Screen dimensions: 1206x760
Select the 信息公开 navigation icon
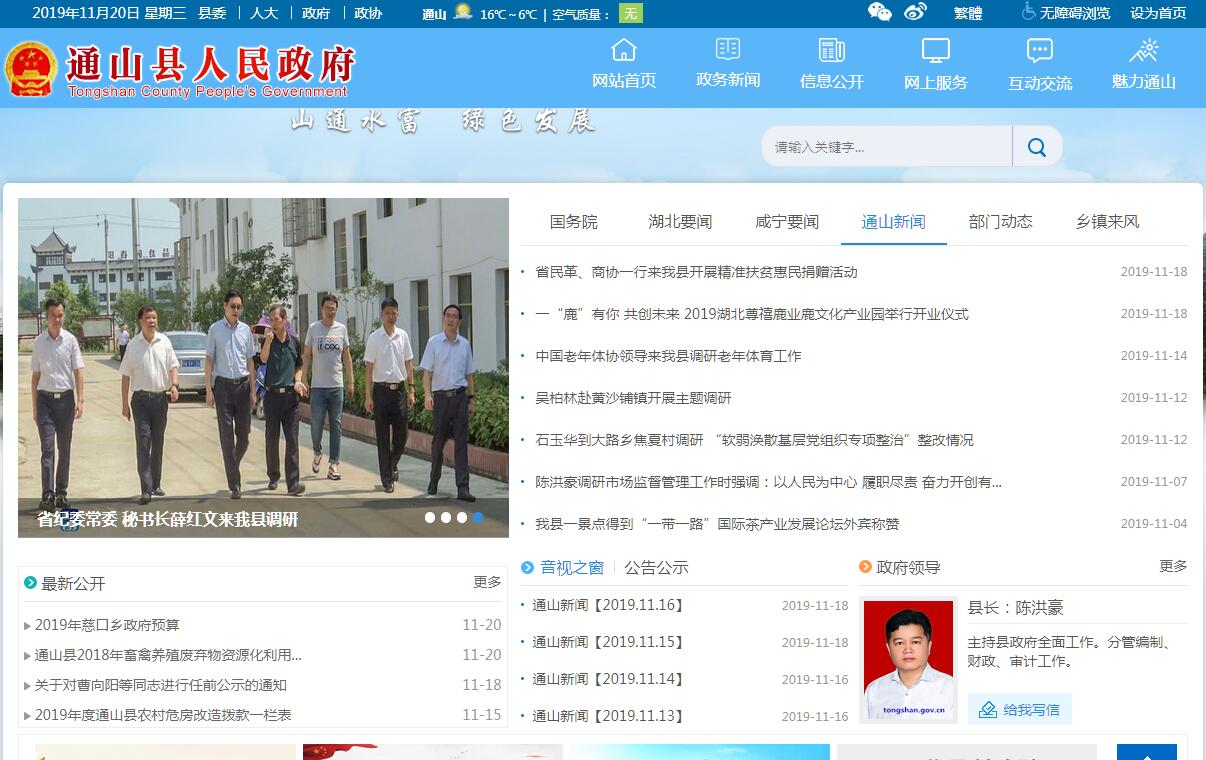(831, 50)
